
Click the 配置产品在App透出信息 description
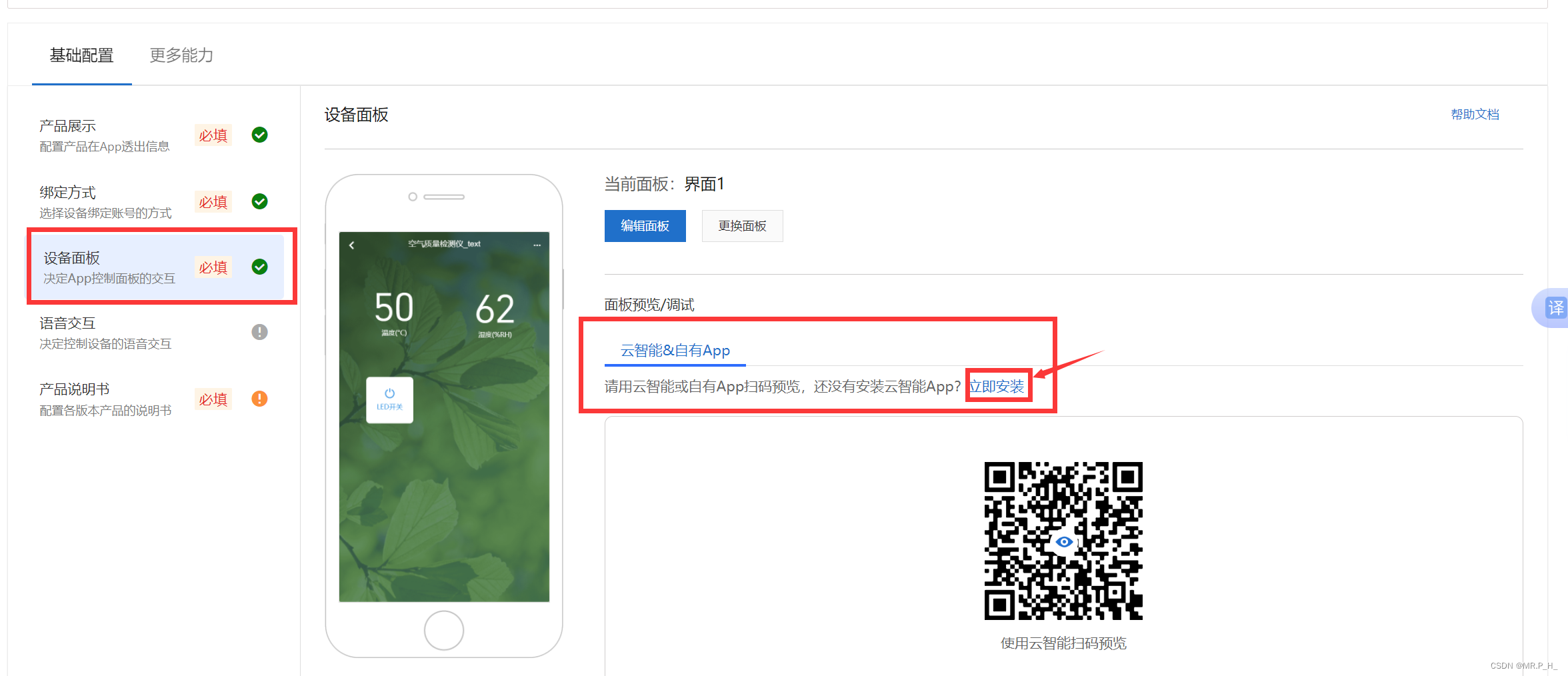pos(104,147)
